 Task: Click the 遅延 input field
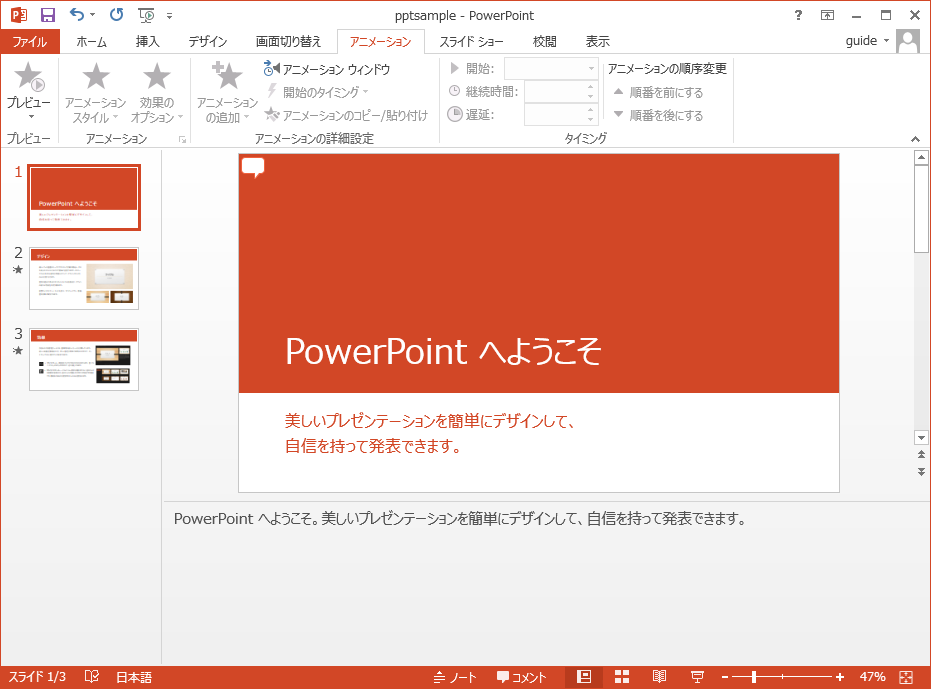(555, 115)
